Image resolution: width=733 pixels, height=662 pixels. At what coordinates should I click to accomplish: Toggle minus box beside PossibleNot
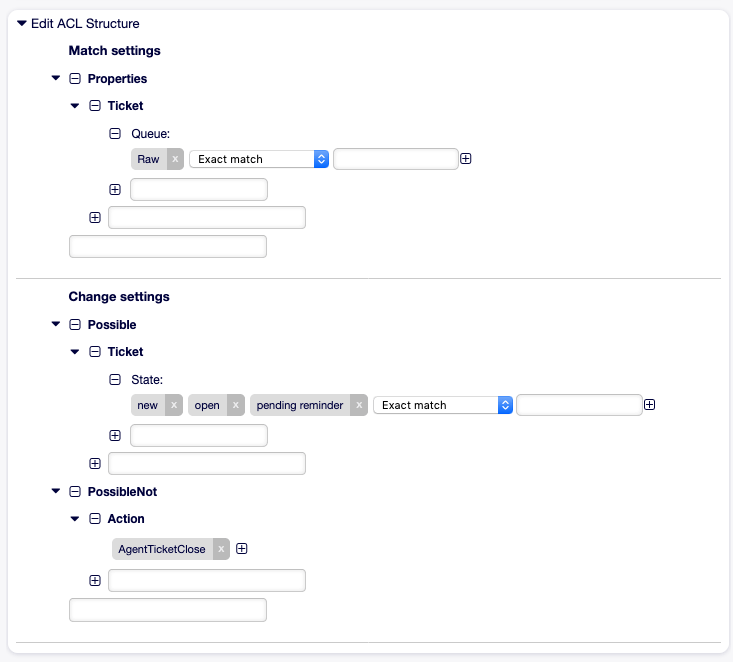coord(75,492)
